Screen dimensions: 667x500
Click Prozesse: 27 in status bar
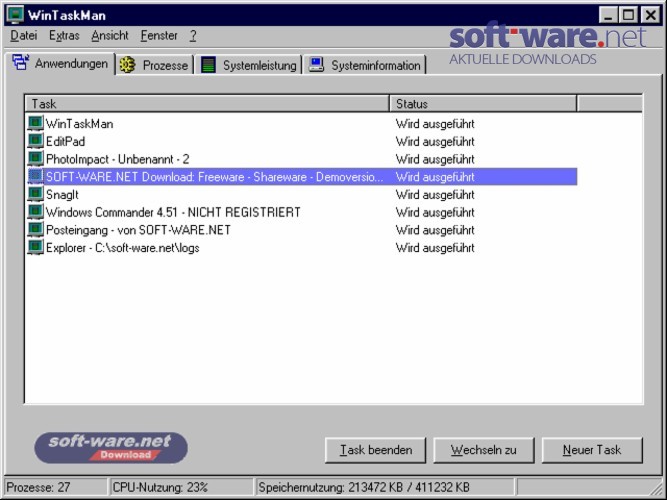[38, 487]
